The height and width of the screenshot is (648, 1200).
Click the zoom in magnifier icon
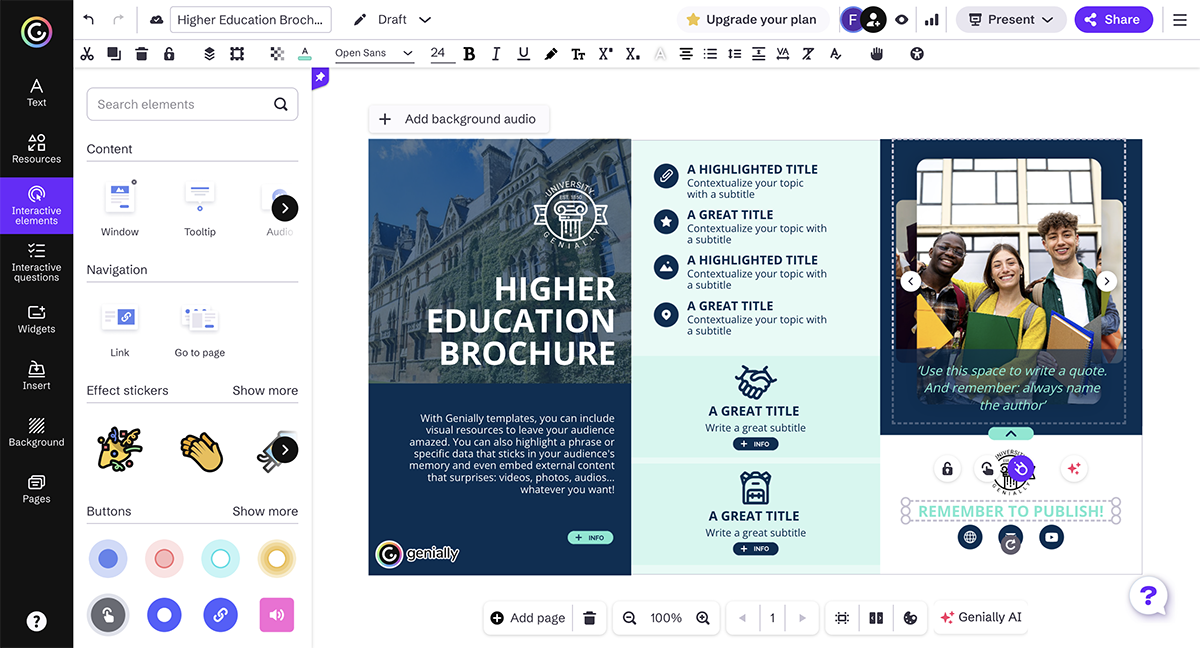pyautogui.click(x=703, y=618)
